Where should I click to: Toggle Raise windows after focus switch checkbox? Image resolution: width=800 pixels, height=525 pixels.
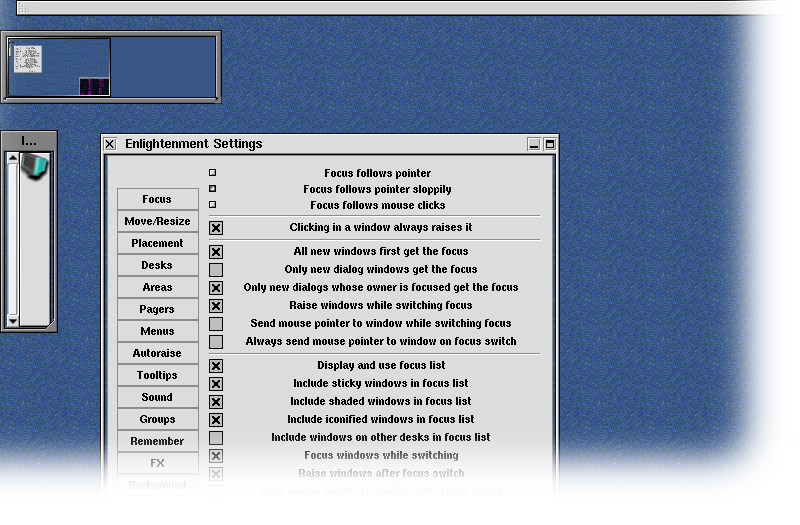[x=216, y=474]
